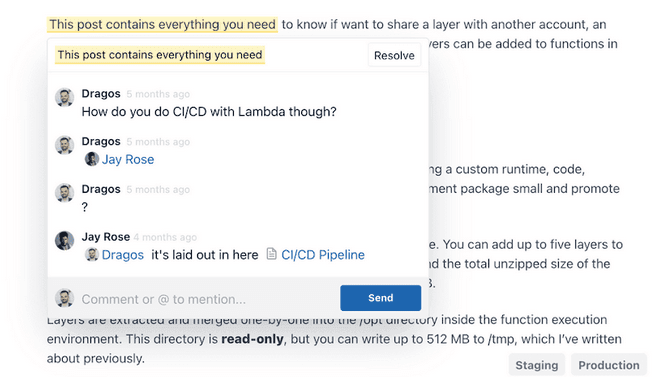Click small Jay Rose avatar in mention
659x377 pixels.
[x=92, y=159]
